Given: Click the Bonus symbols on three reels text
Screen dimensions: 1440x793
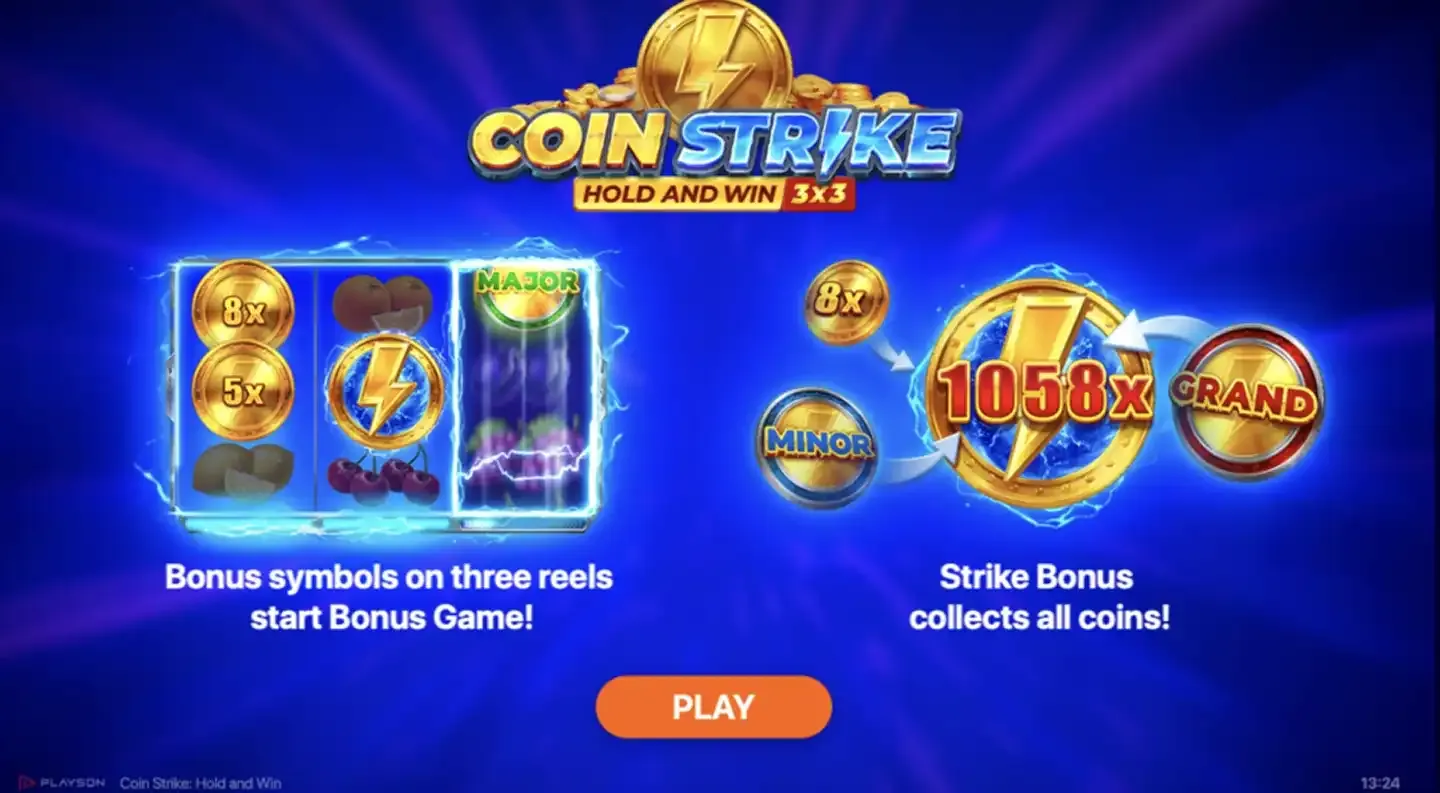Looking at the screenshot, I should pos(389,597).
